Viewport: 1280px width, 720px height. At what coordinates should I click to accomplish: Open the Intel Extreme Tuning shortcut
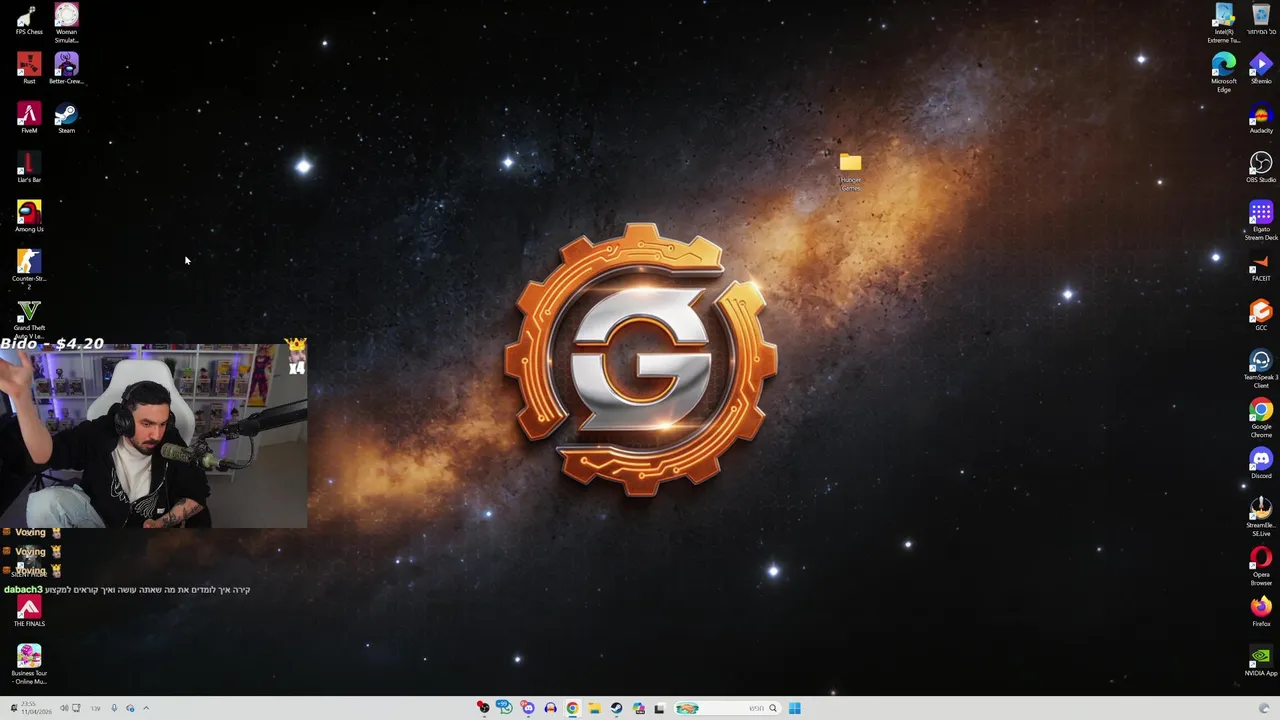point(1224,23)
